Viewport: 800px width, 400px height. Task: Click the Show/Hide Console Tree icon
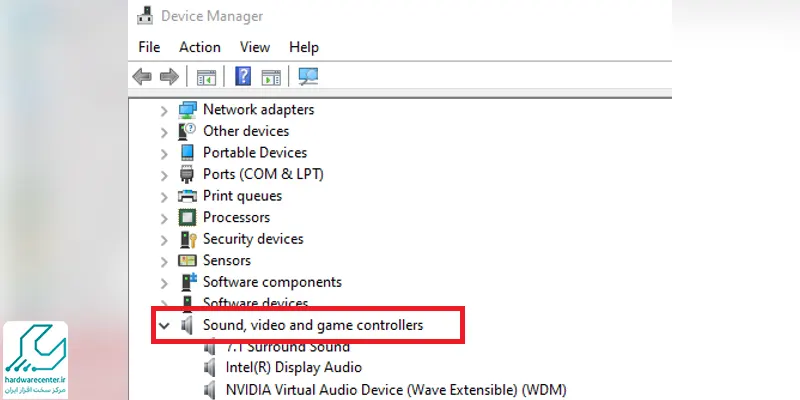point(206,77)
